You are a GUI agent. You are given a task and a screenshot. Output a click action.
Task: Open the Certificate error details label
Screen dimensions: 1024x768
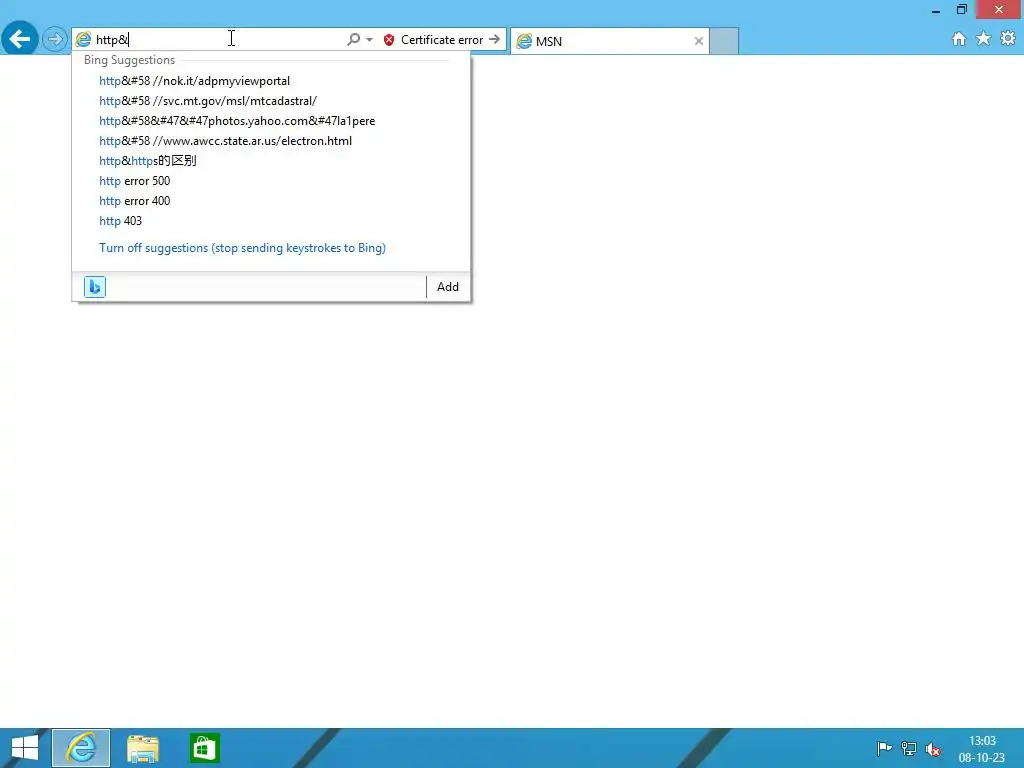[442, 40]
